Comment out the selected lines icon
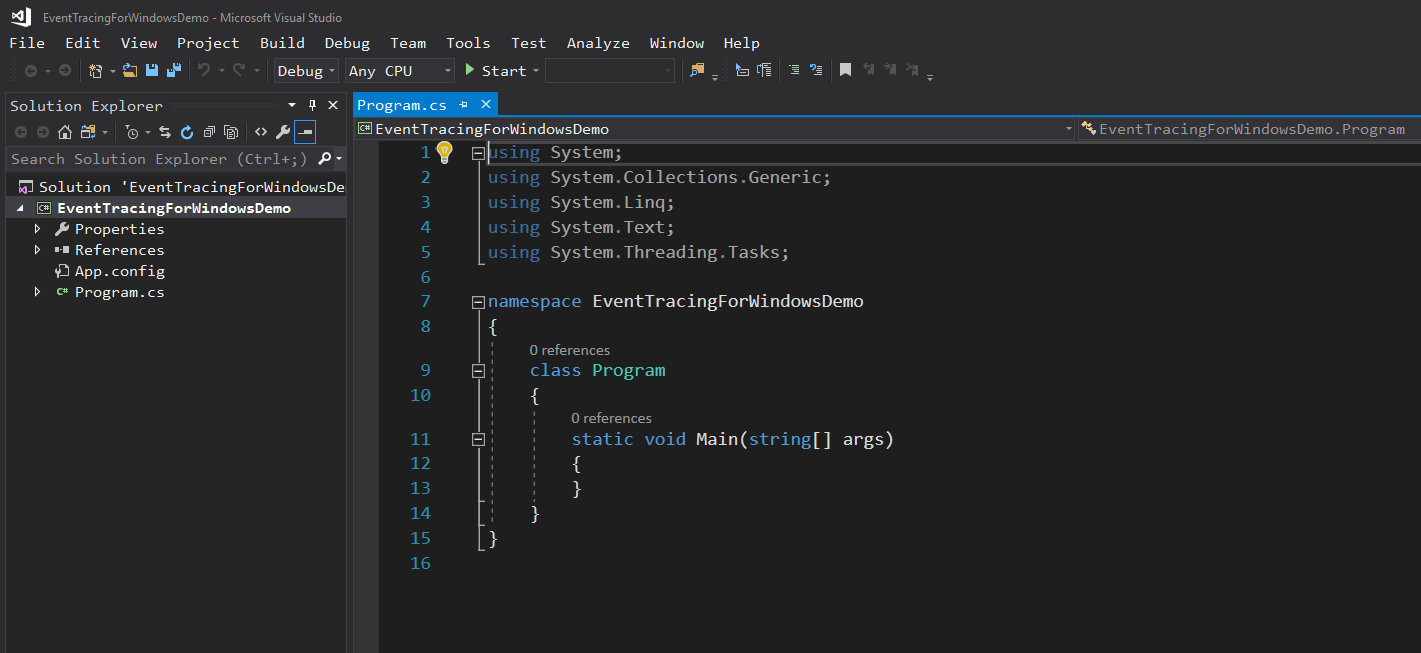The image size is (1421, 653). click(x=793, y=71)
